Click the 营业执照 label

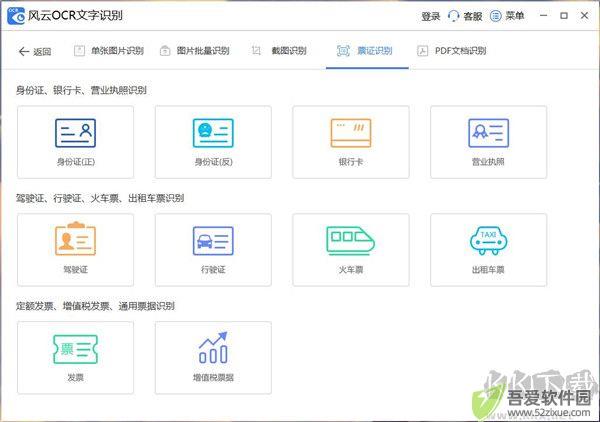(488, 162)
